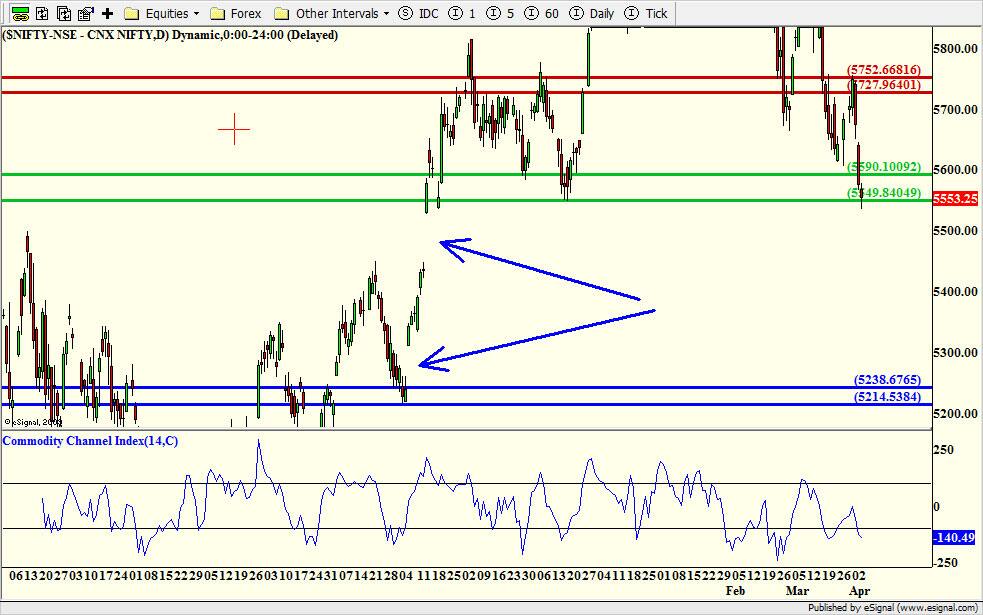Click the red 5752.66816 resistance line label

(x=884, y=70)
